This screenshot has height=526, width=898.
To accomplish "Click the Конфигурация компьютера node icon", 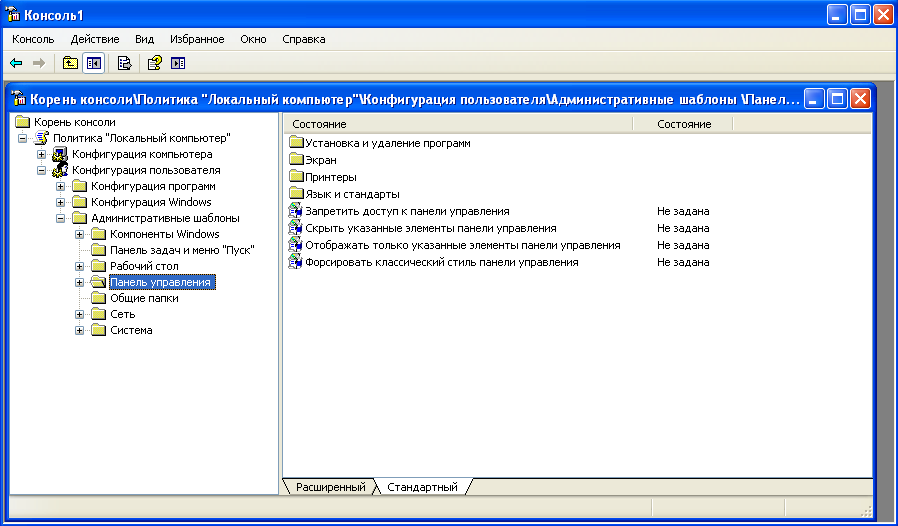I will pyautogui.click(x=60, y=154).
